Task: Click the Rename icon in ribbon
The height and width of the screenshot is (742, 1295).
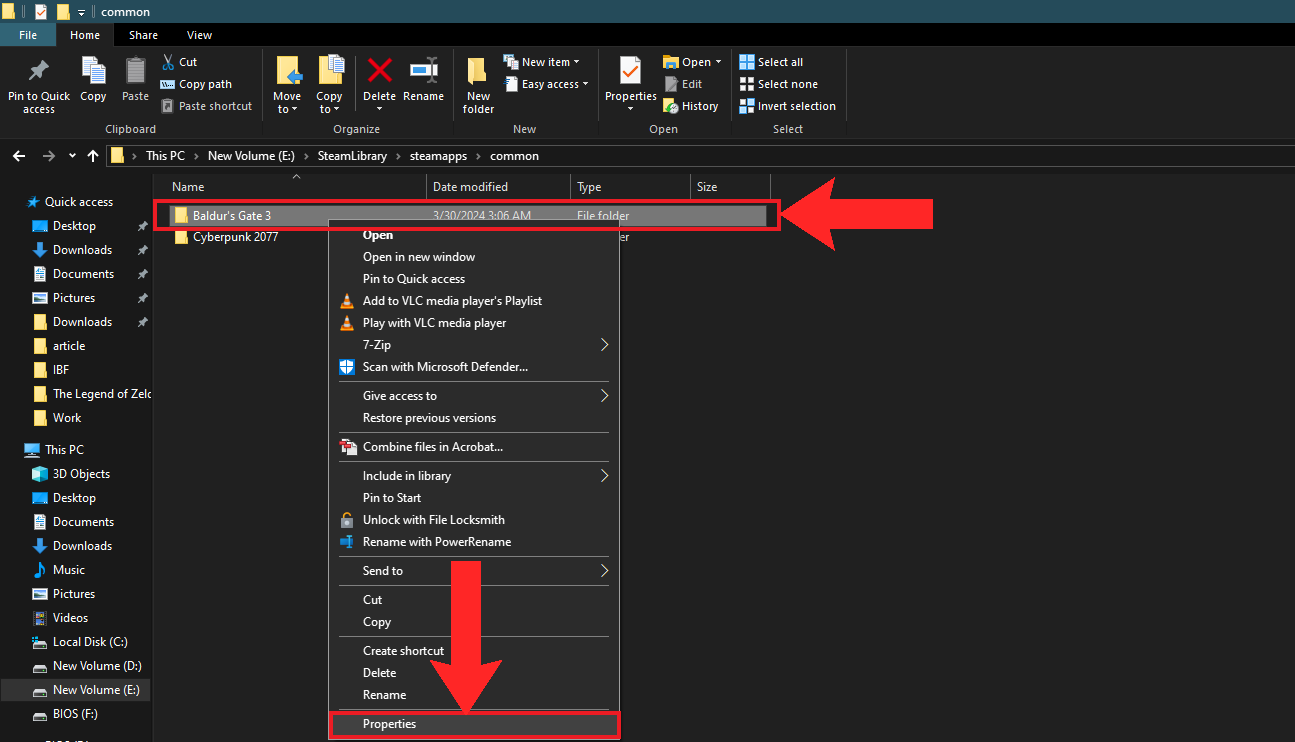Action: [423, 71]
